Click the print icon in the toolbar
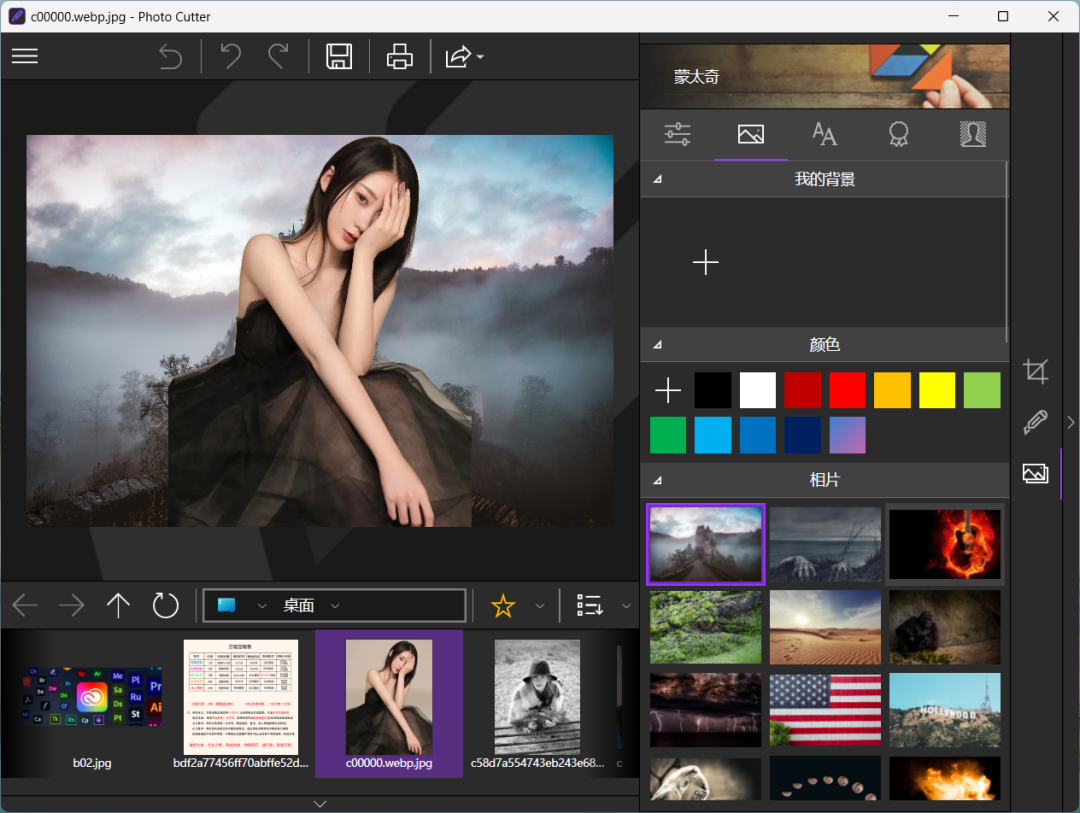1080x813 pixels. tap(398, 56)
